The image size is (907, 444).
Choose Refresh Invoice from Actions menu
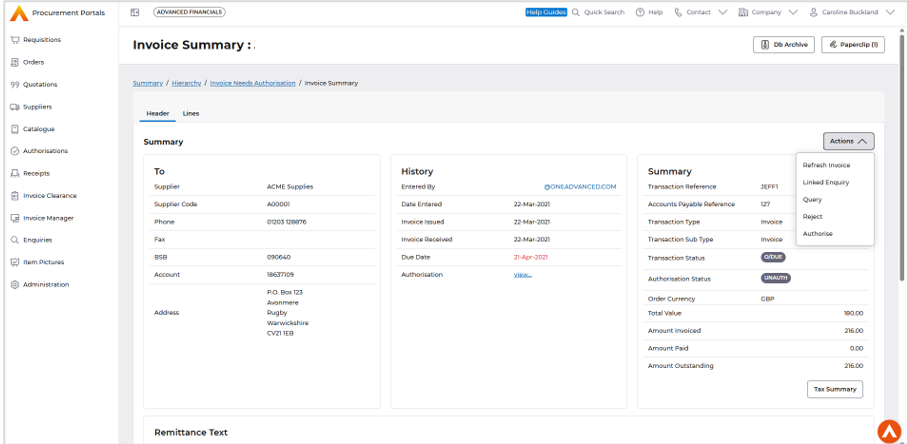[x=826, y=165]
